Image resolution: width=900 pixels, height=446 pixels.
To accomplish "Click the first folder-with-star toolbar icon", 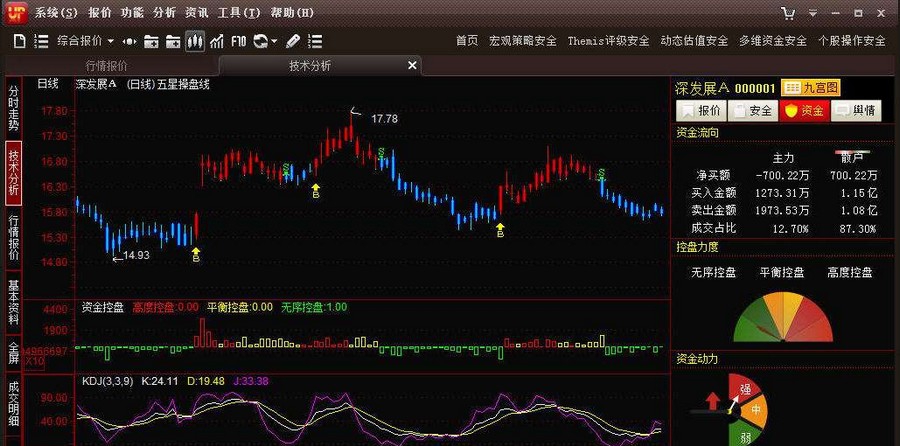I will coord(152,41).
